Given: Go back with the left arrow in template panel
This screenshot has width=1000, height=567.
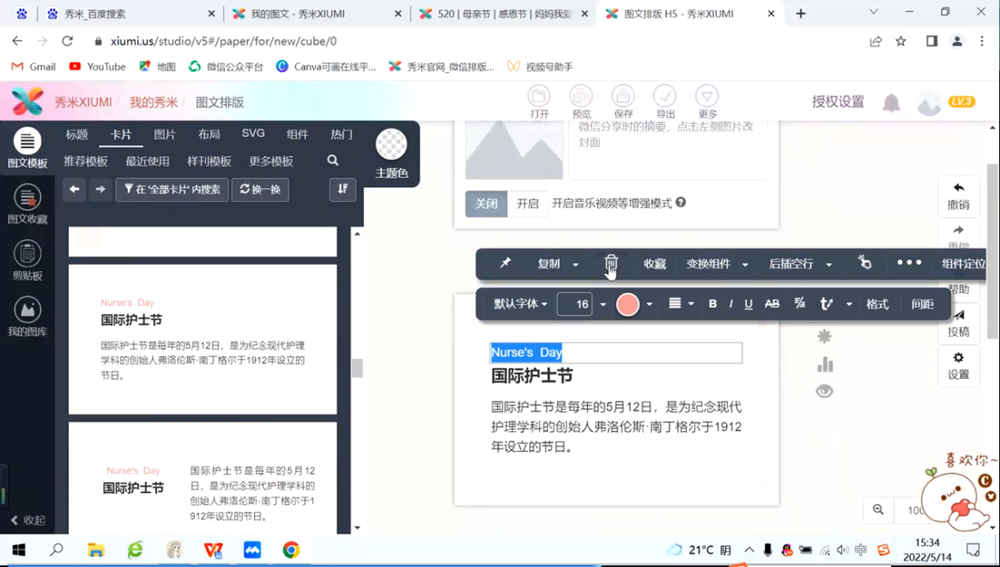Looking at the screenshot, I should point(75,189).
